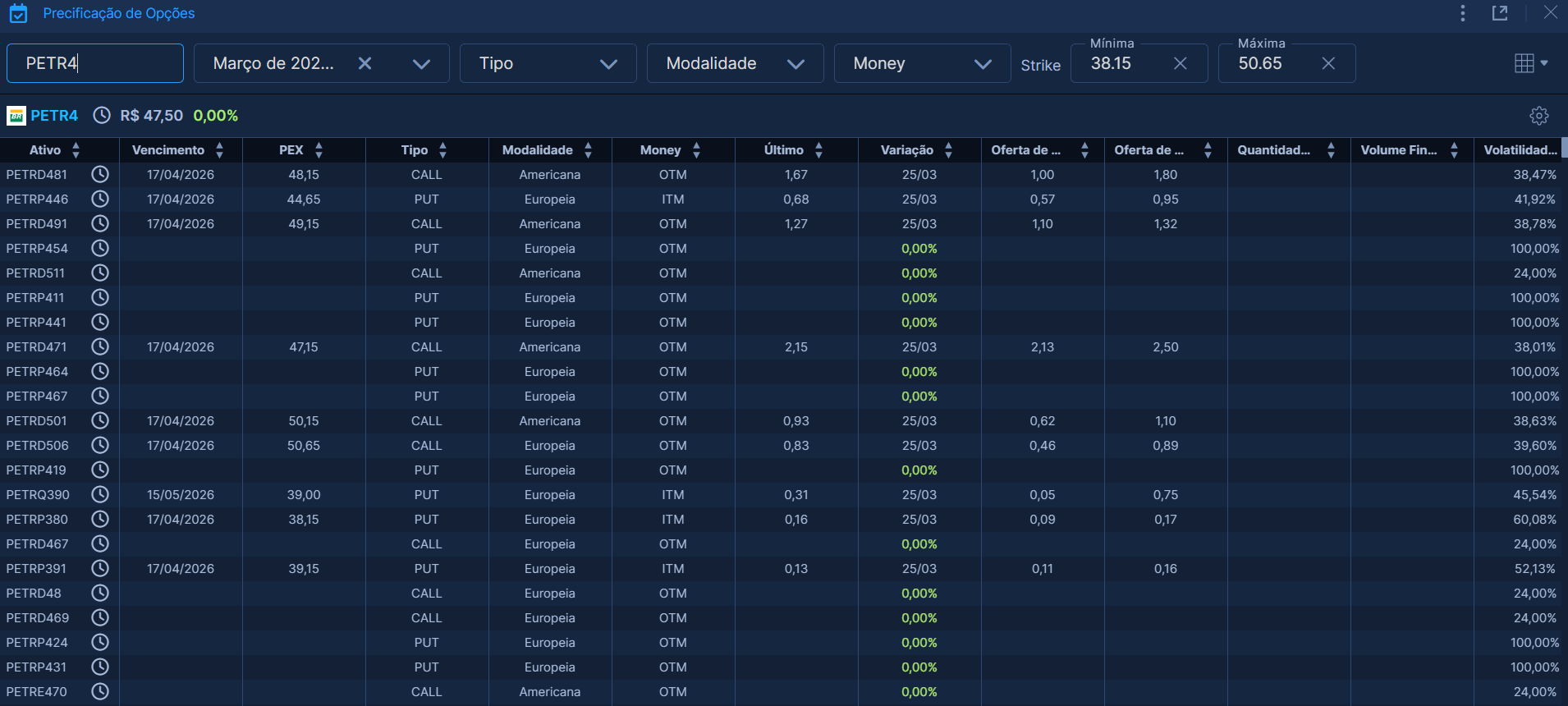Screen dimensions: 1568x706
Task: Click the vertical scrollbar thumb
Action: (1564, 148)
